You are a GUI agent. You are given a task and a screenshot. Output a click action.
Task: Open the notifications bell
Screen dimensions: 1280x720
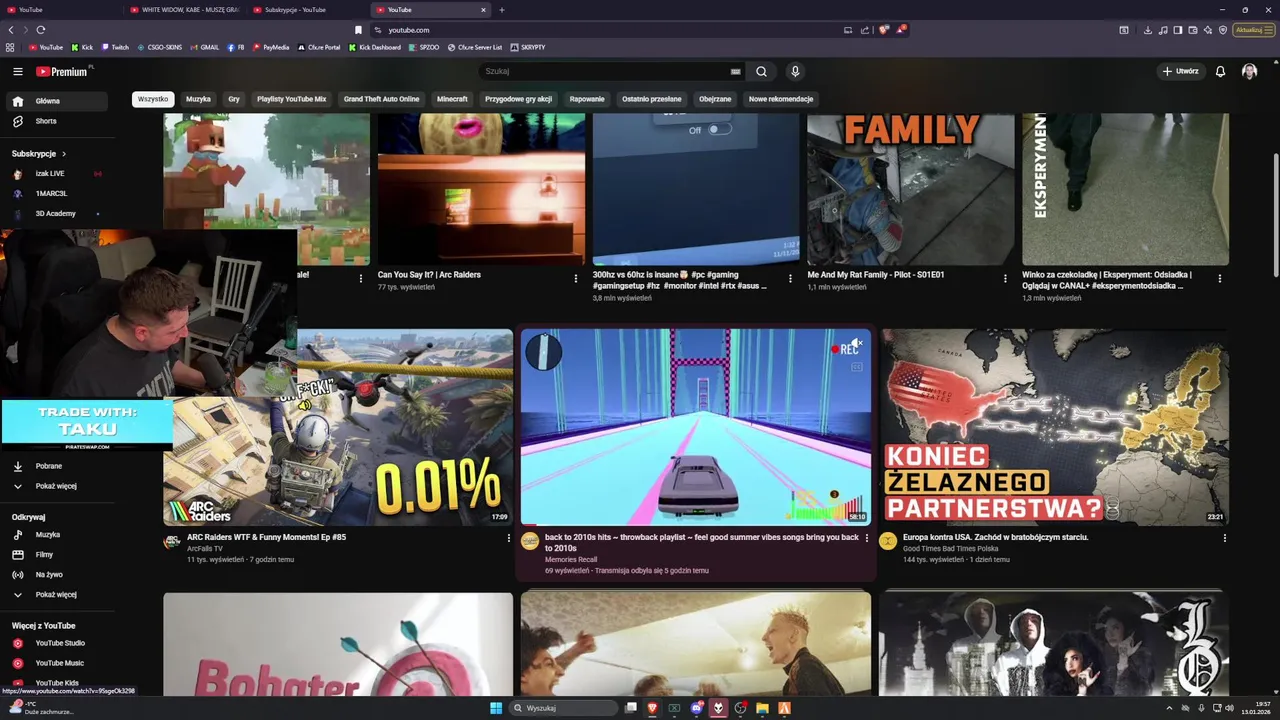coord(1220,71)
